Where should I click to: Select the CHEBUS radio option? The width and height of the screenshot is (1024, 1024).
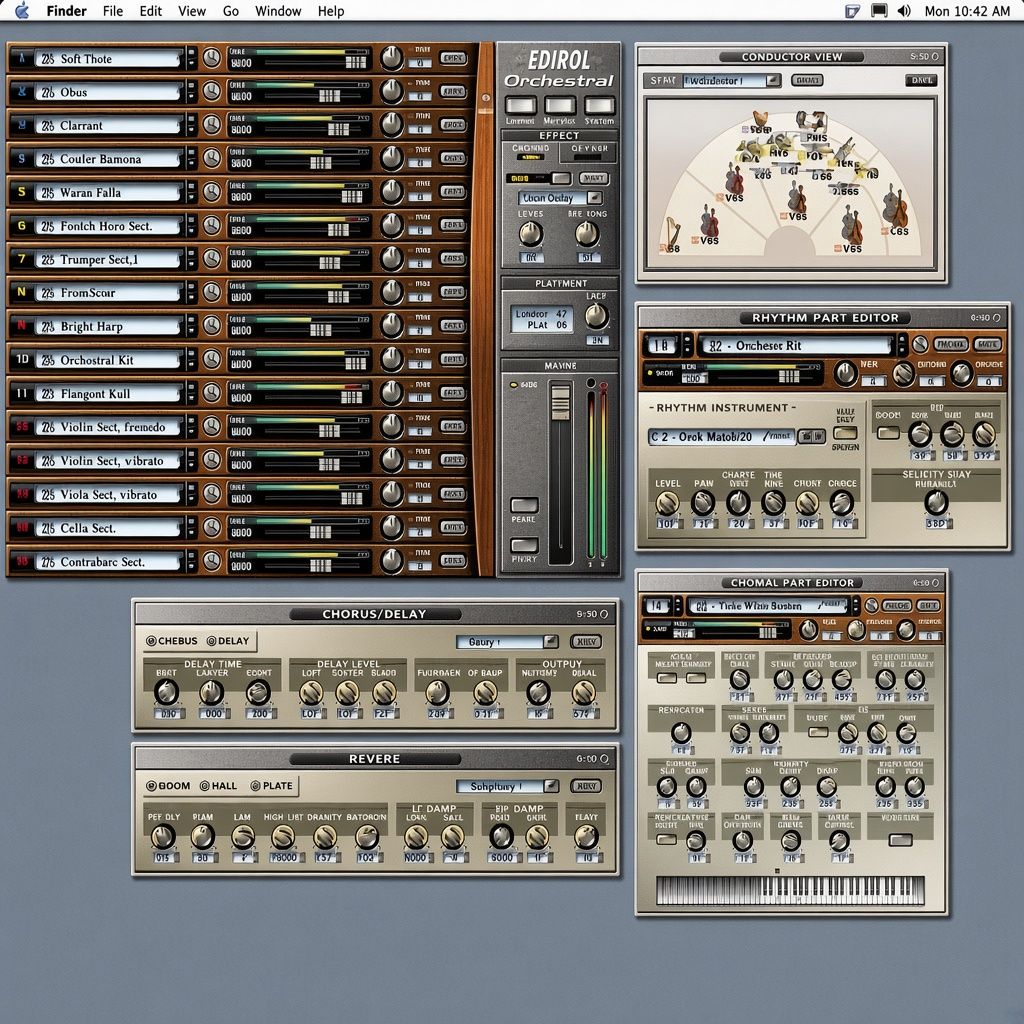click(x=172, y=641)
